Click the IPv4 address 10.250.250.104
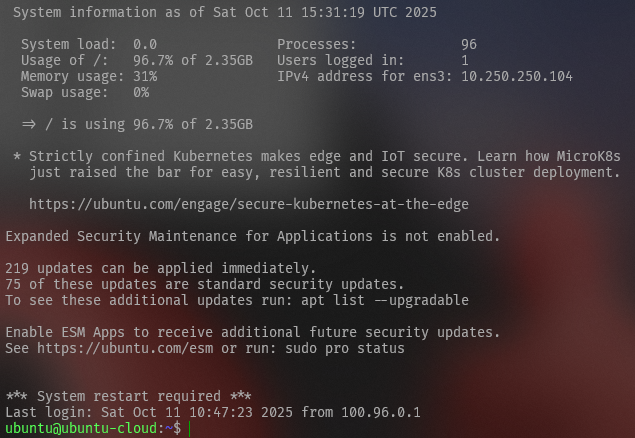635x438 pixels. tap(517, 77)
